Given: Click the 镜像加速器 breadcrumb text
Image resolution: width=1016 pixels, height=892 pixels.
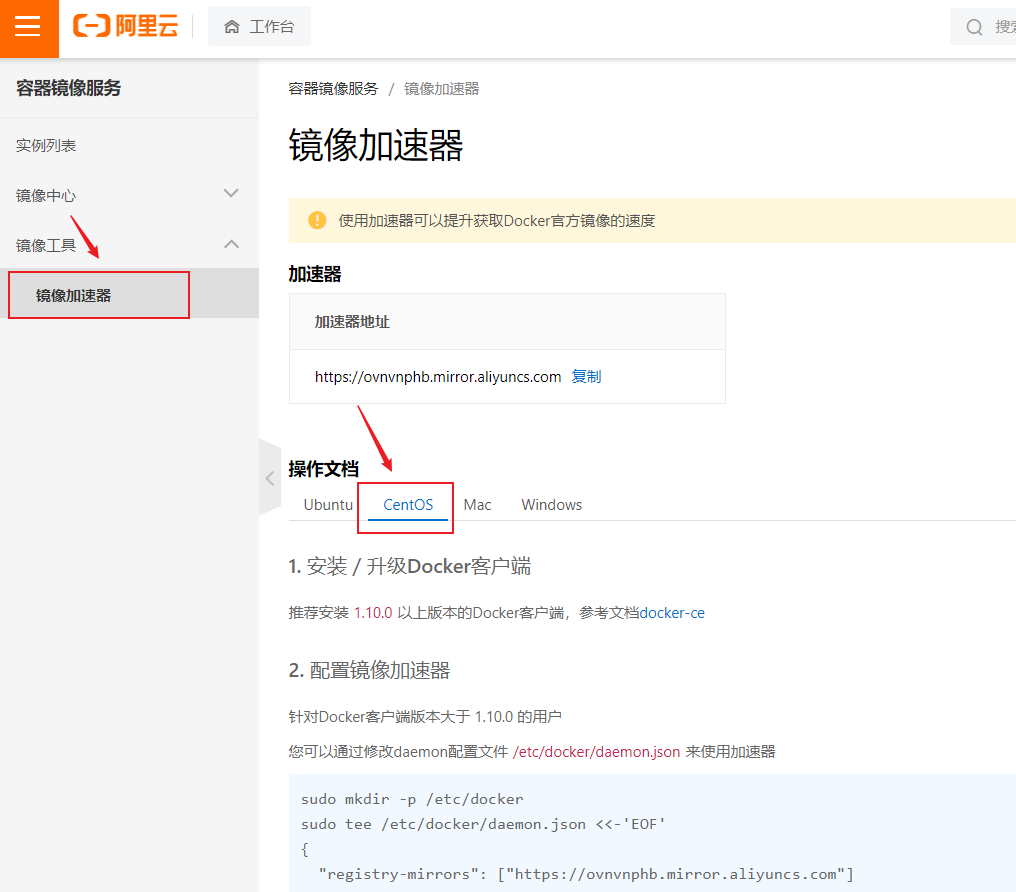Looking at the screenshot, I should coord(441,89).
